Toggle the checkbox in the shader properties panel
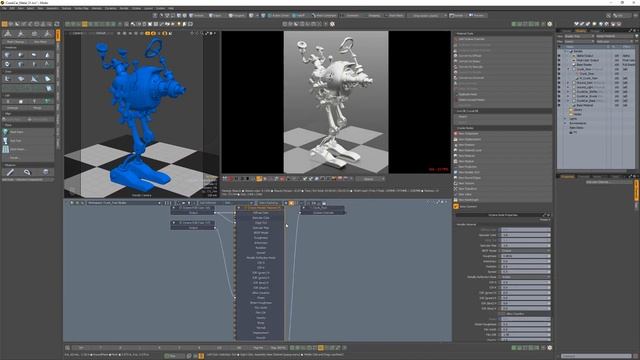Screen dimensions: 640x360 pos(502,313)
